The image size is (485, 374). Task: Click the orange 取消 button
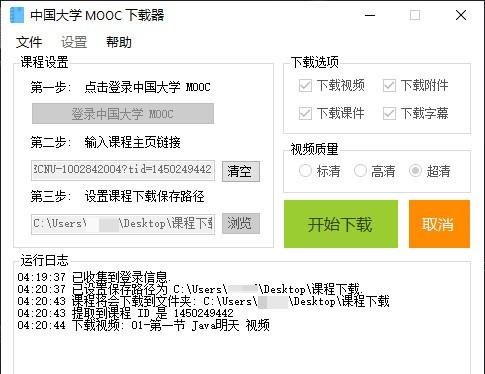click(439, 224)
